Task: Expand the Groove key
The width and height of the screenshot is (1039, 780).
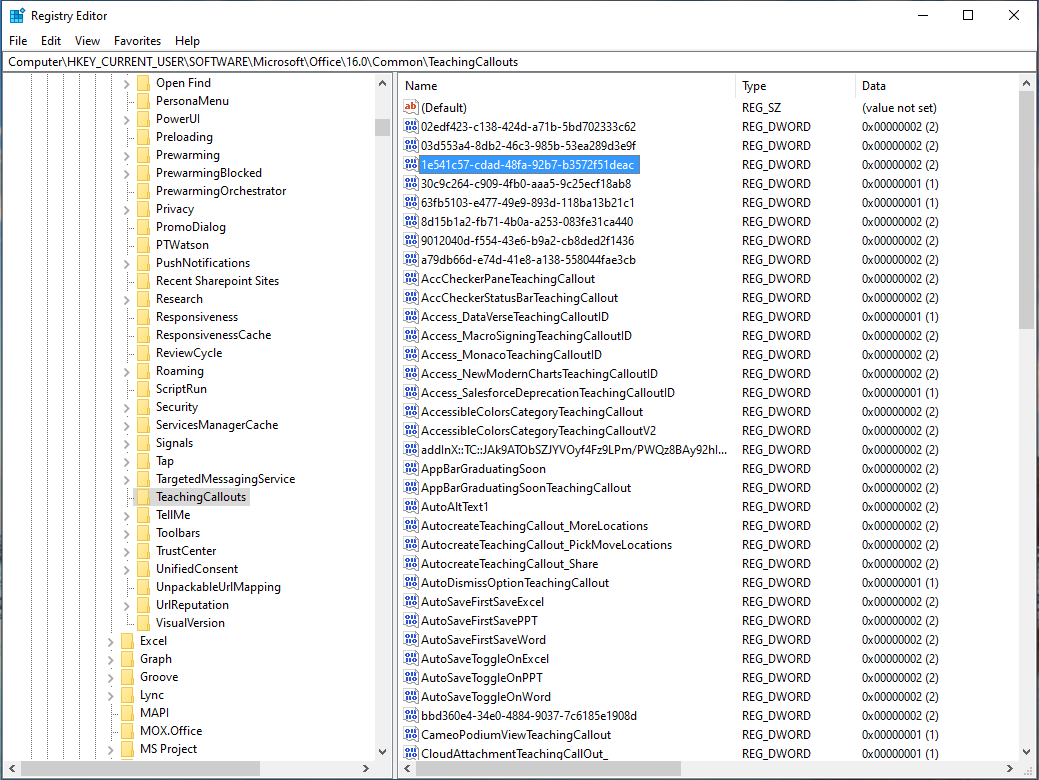Action: (111, 677)
